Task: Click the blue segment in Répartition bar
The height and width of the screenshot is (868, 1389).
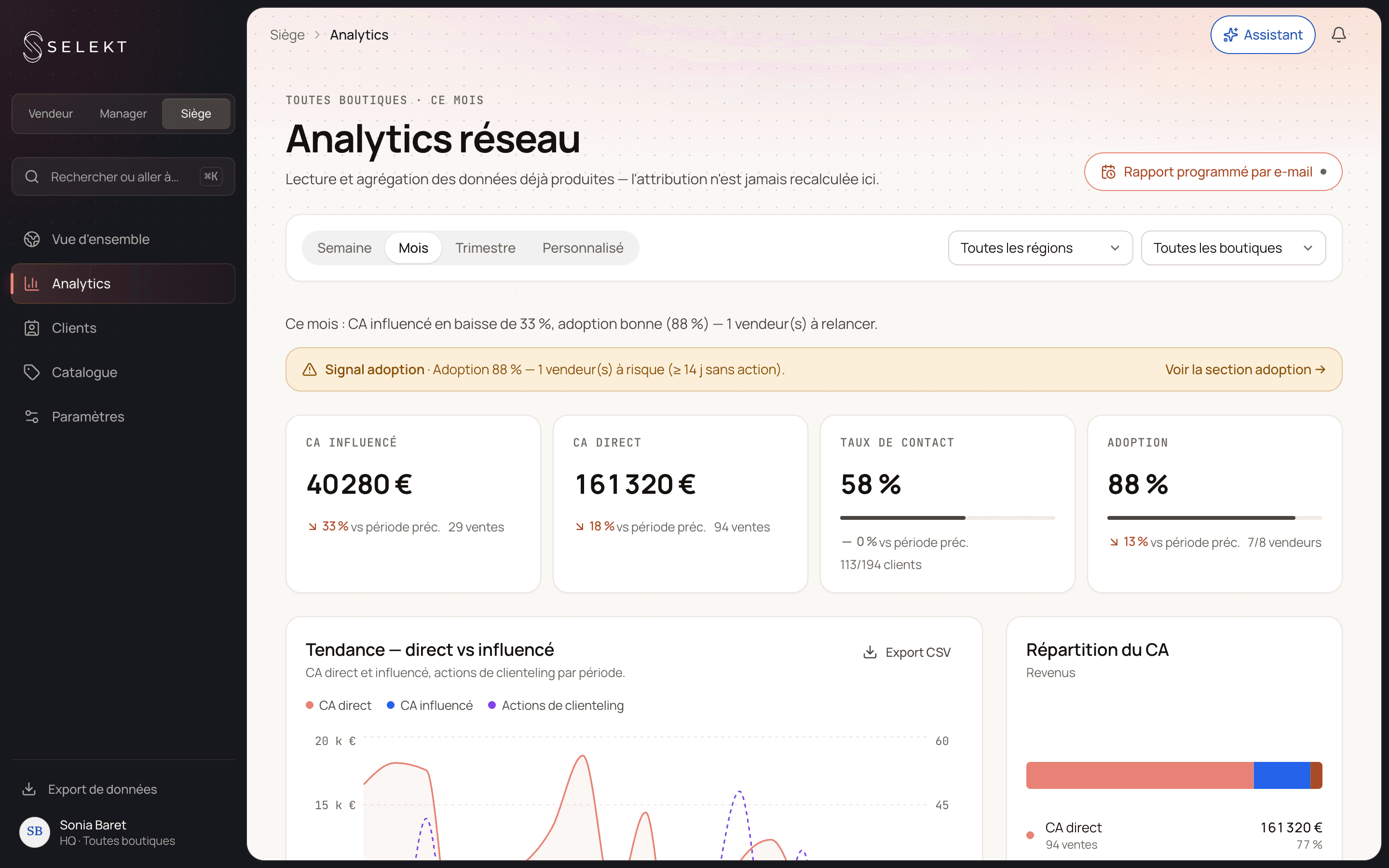Action: (1281, 775)
